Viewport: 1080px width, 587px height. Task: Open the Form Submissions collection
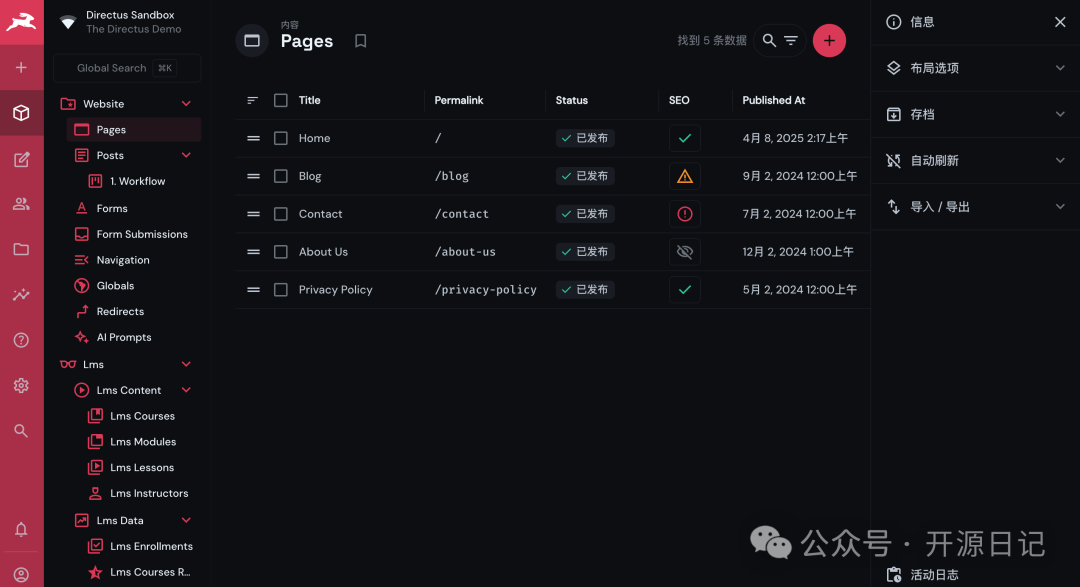[x=134, y=234]
